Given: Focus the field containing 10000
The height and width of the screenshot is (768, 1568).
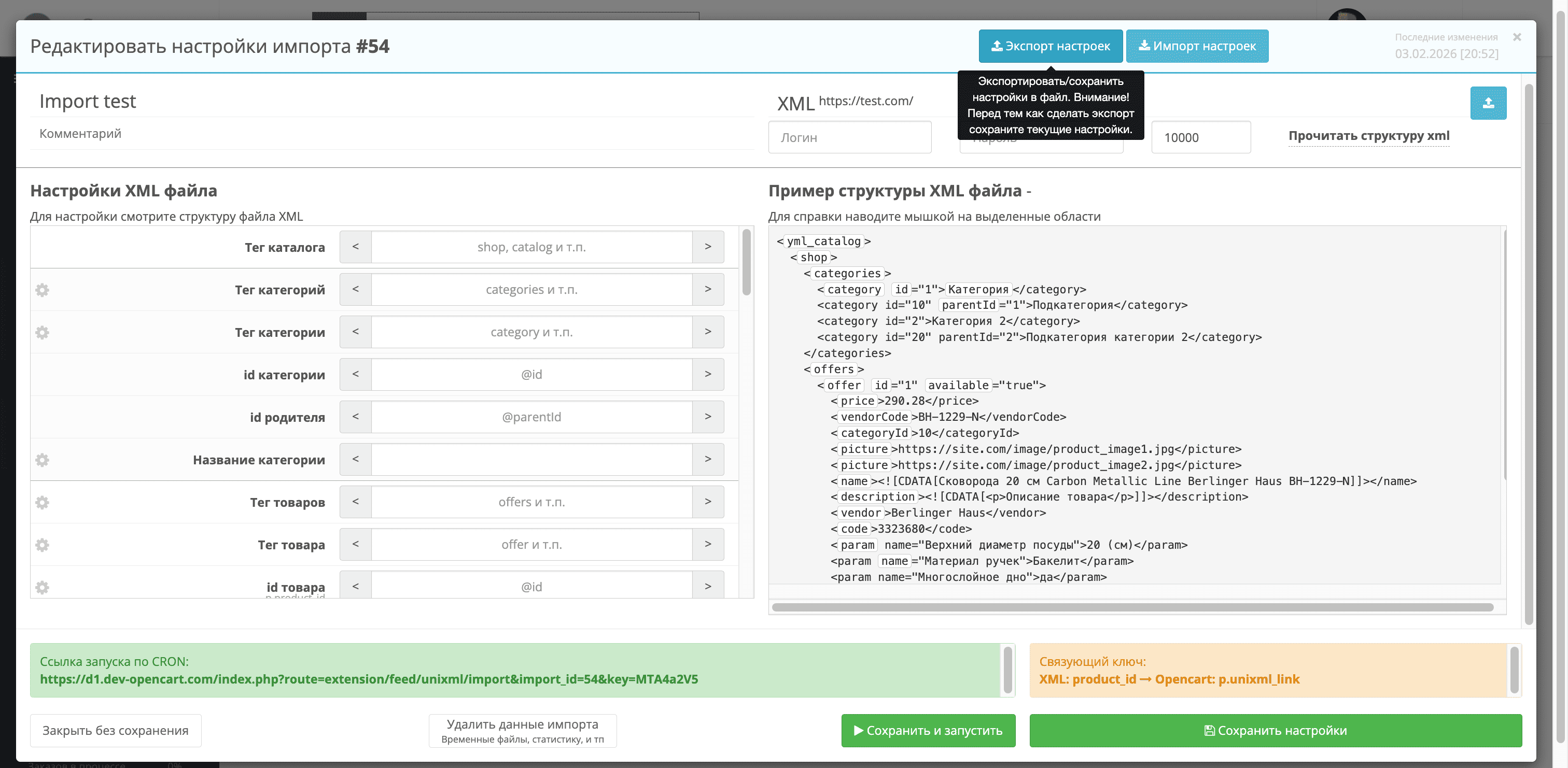Looking at the screenshot, I should (1201, 137).
